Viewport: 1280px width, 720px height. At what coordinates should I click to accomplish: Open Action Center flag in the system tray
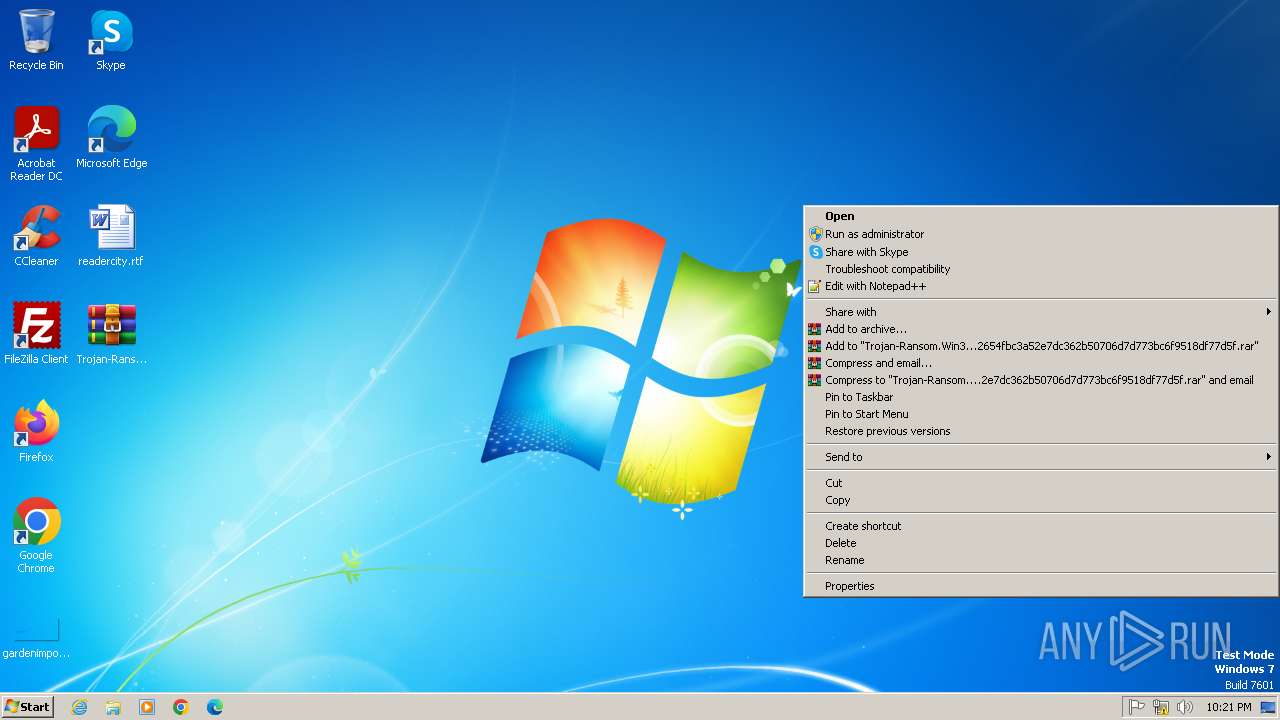click(1137, 707)
